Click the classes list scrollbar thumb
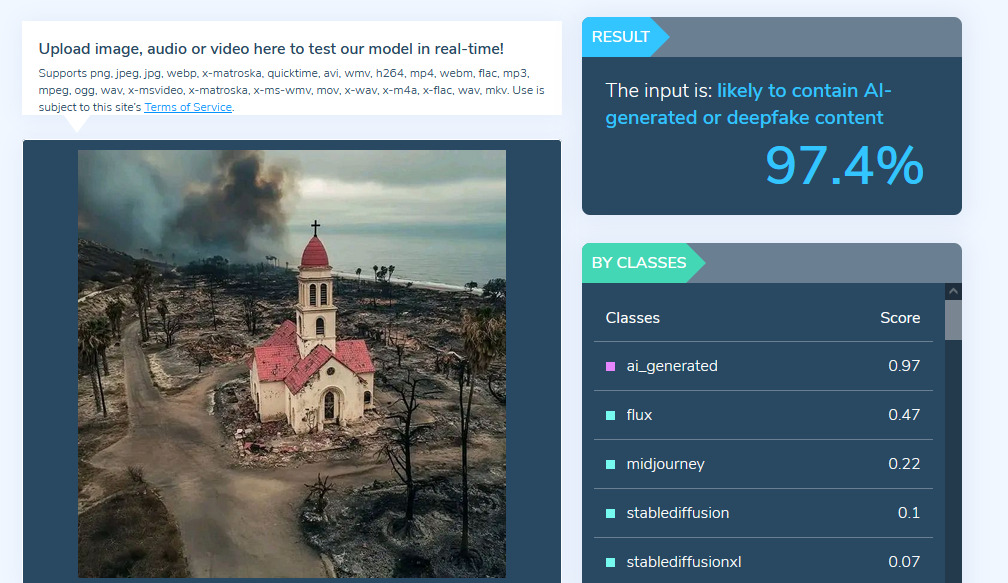The image size is (1008, 583). point(953,319)
